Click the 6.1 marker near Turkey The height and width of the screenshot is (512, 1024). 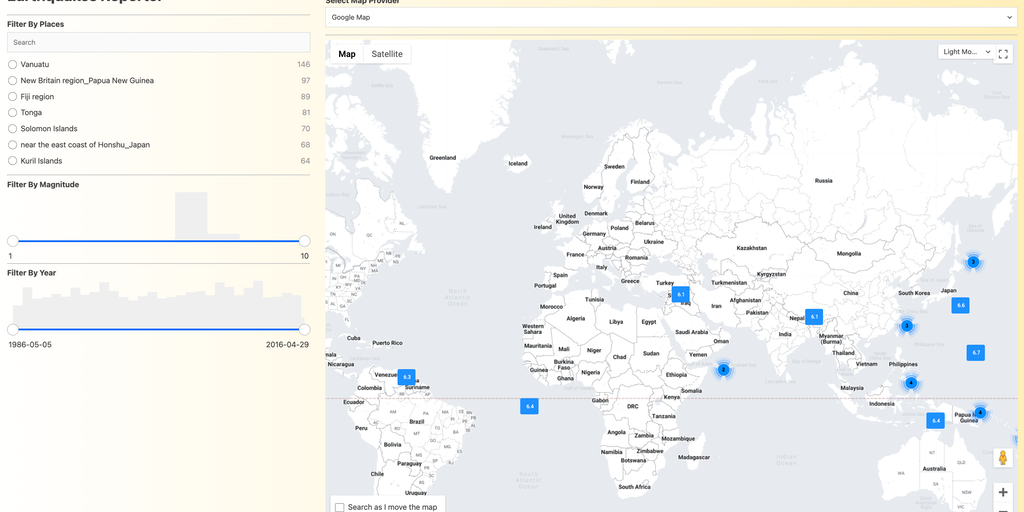[x=680, y=294]
